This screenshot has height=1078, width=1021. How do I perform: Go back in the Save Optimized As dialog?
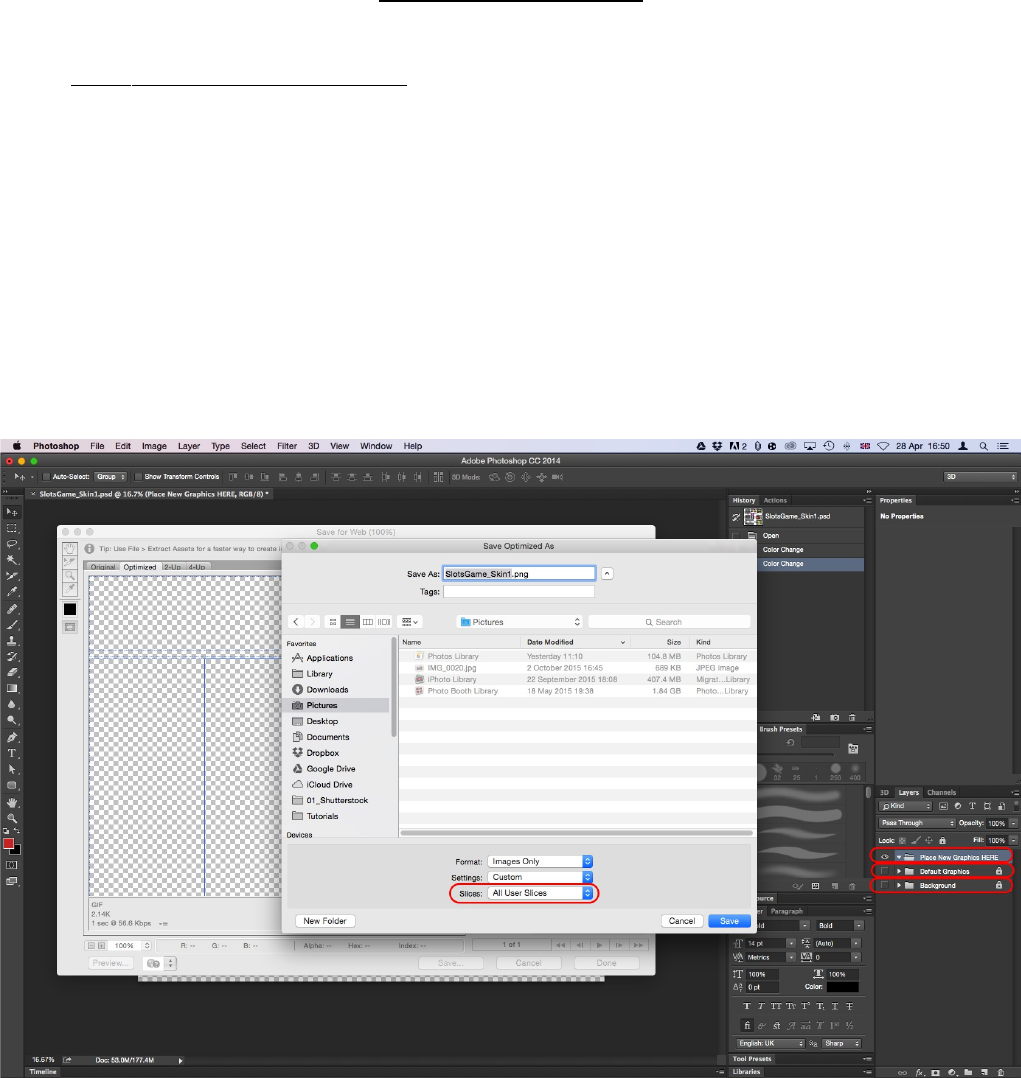[296, 622]
